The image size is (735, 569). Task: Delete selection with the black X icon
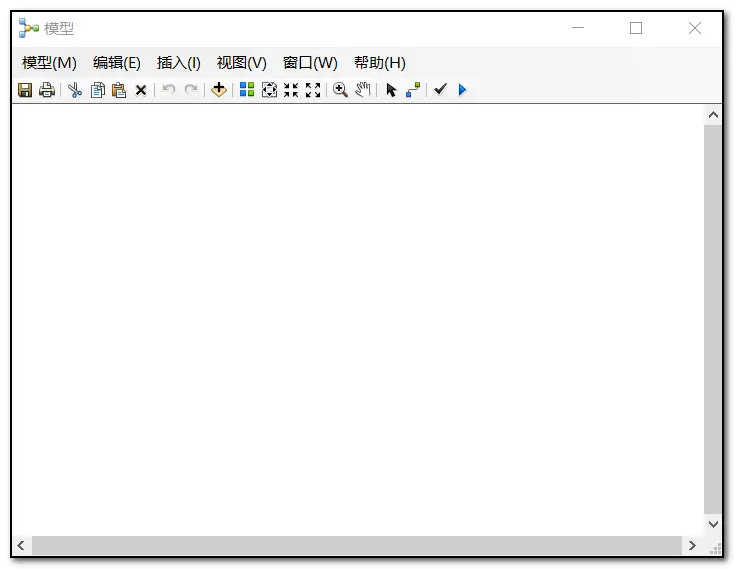pyautogui.click(x=141, y=90)
